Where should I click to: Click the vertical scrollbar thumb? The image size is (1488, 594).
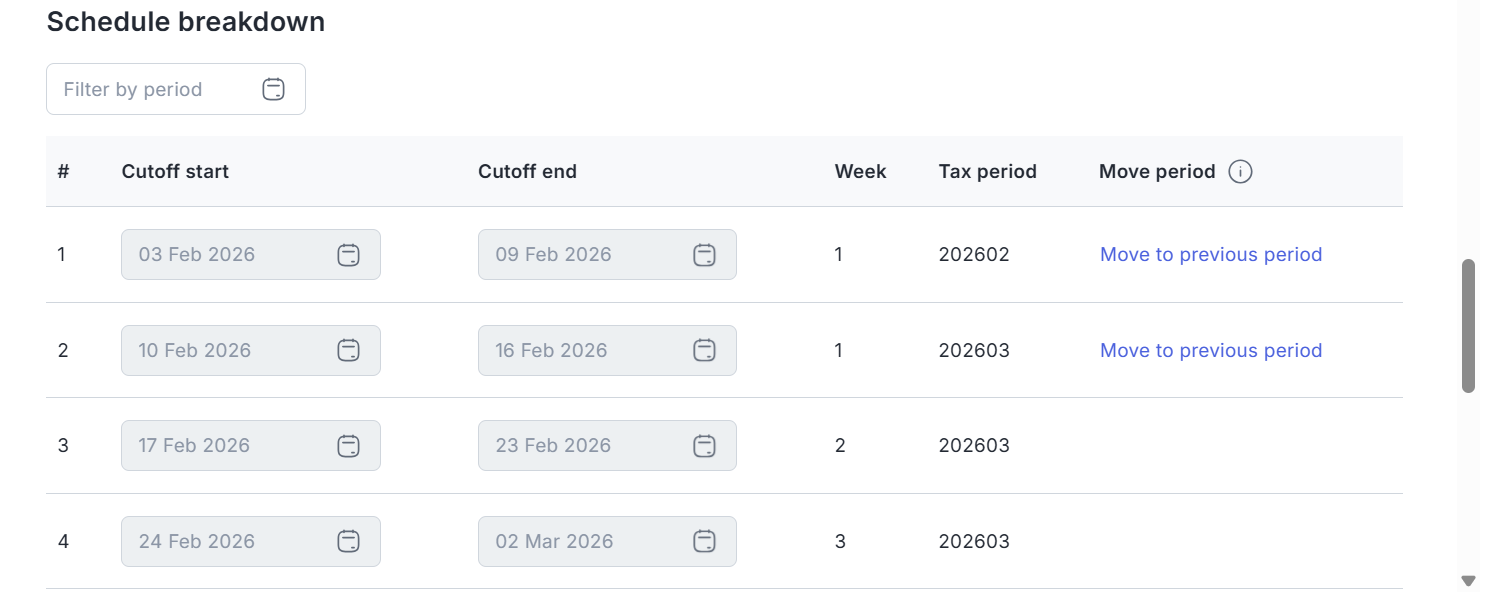pos(1468,326)
